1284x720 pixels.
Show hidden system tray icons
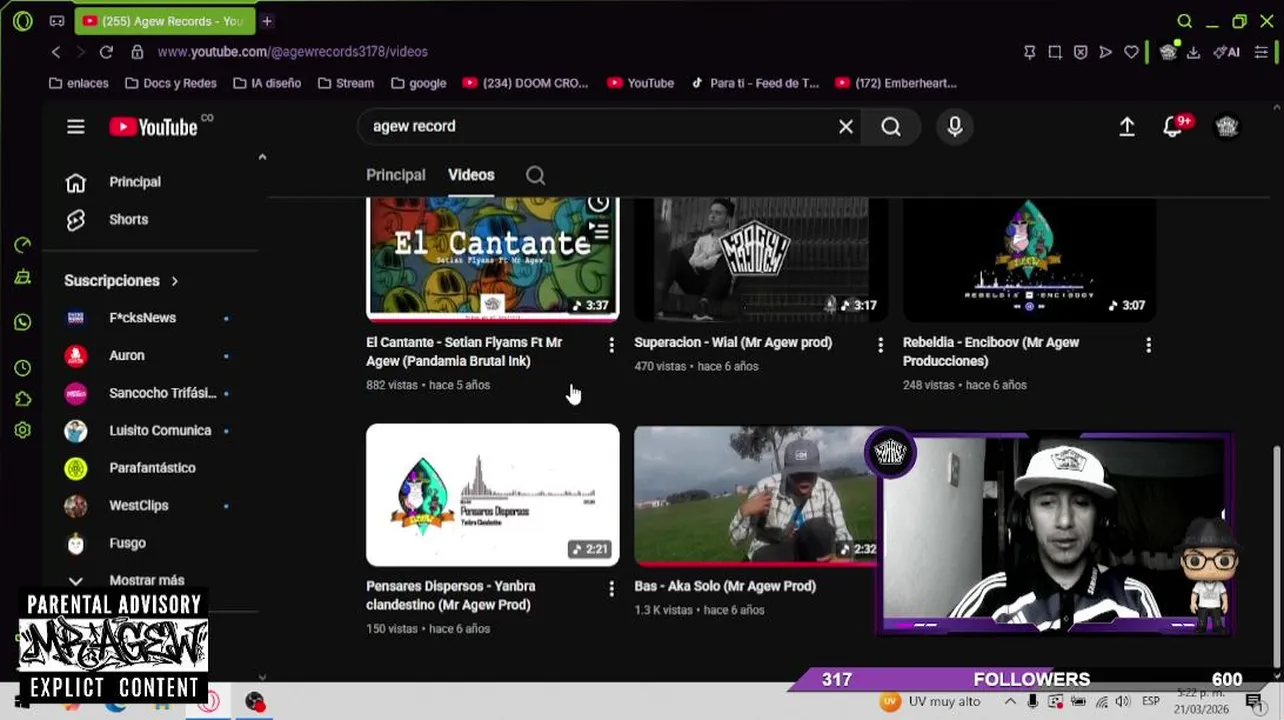tap(1011, 702)
